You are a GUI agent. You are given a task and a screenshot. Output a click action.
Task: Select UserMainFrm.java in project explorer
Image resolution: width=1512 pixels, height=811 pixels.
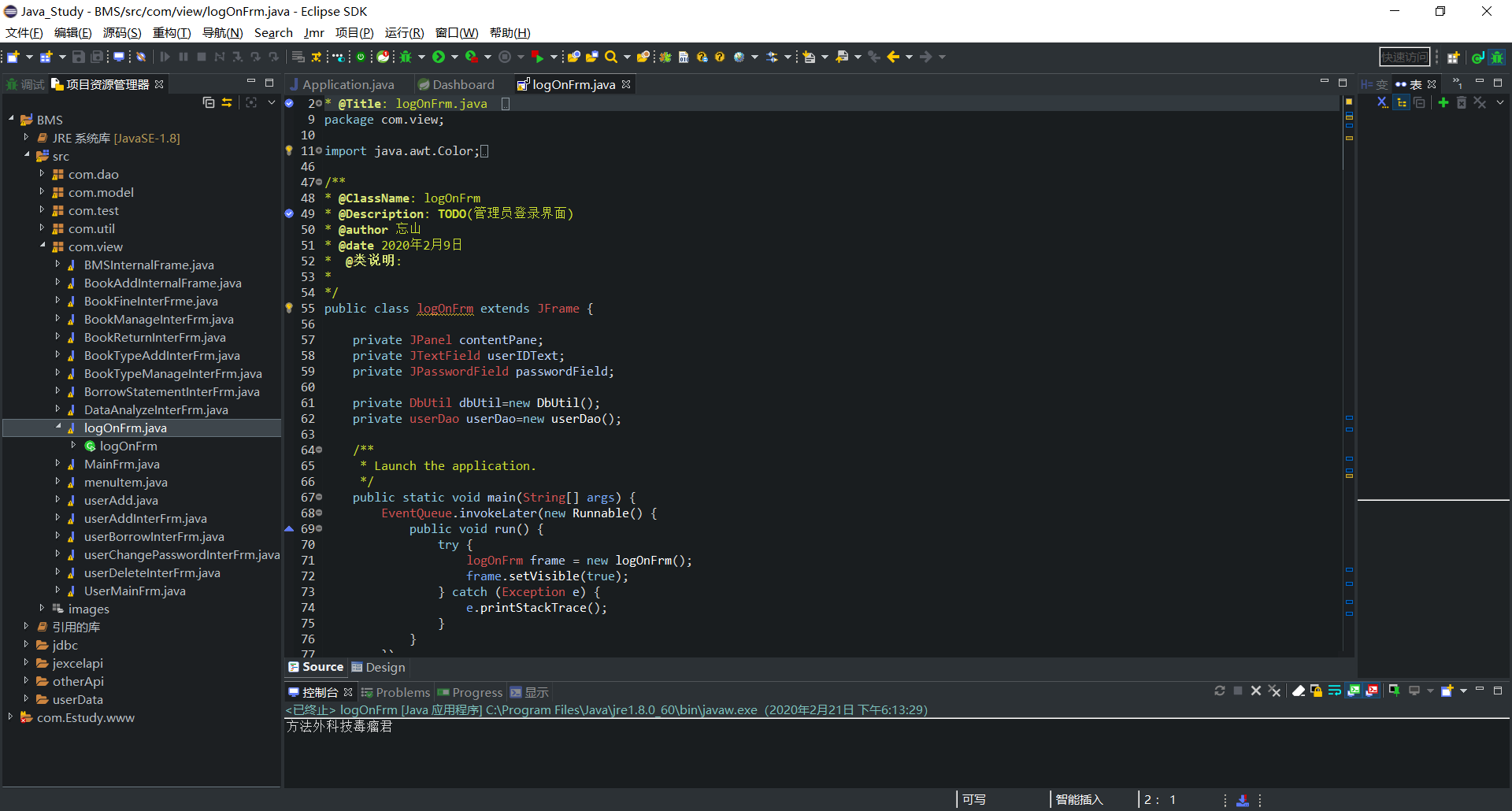tap(135, 591)
